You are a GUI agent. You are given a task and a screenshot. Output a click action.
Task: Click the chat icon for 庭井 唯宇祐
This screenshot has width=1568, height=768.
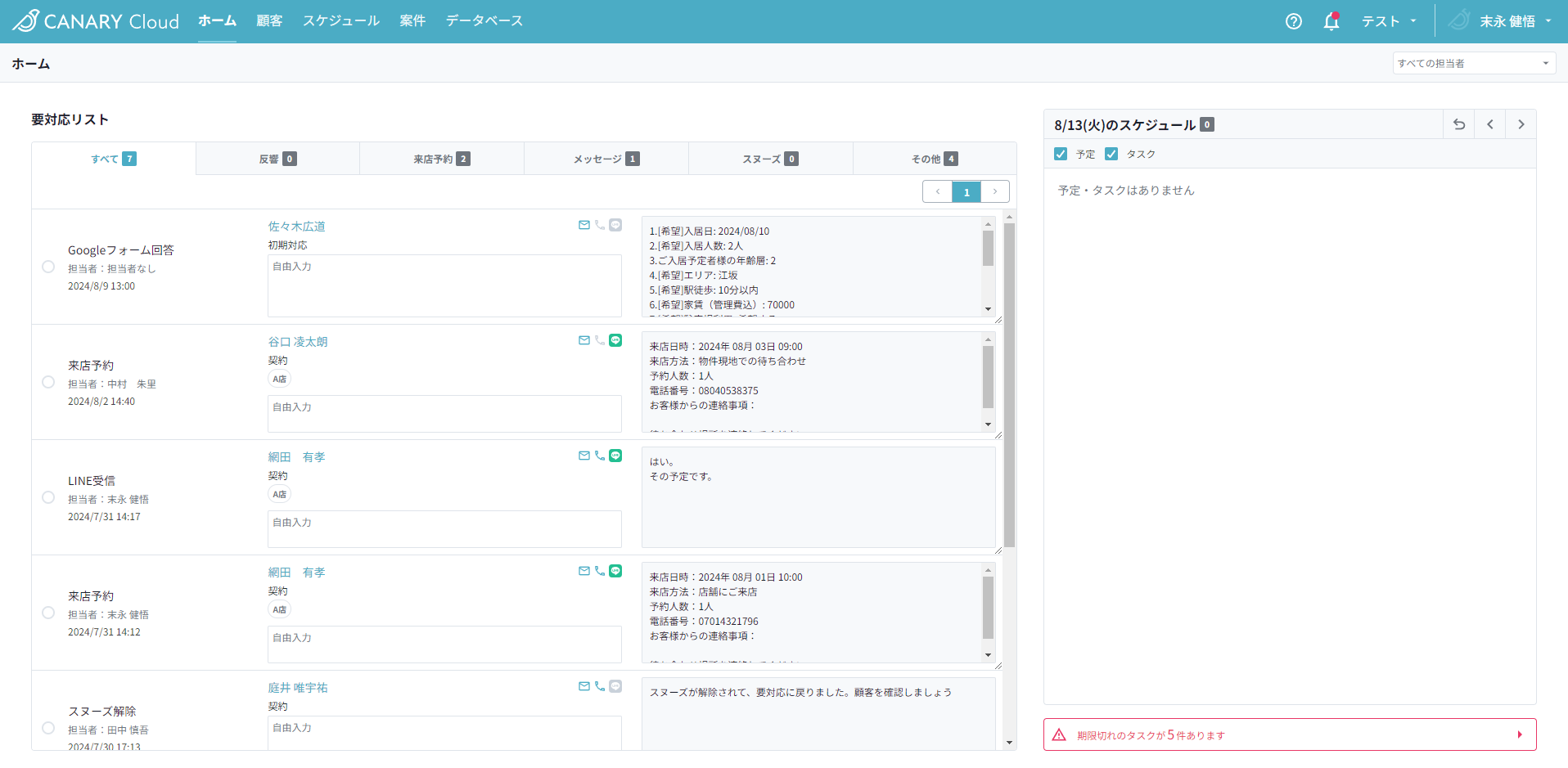pyautogui.click(x=615, y=686)
